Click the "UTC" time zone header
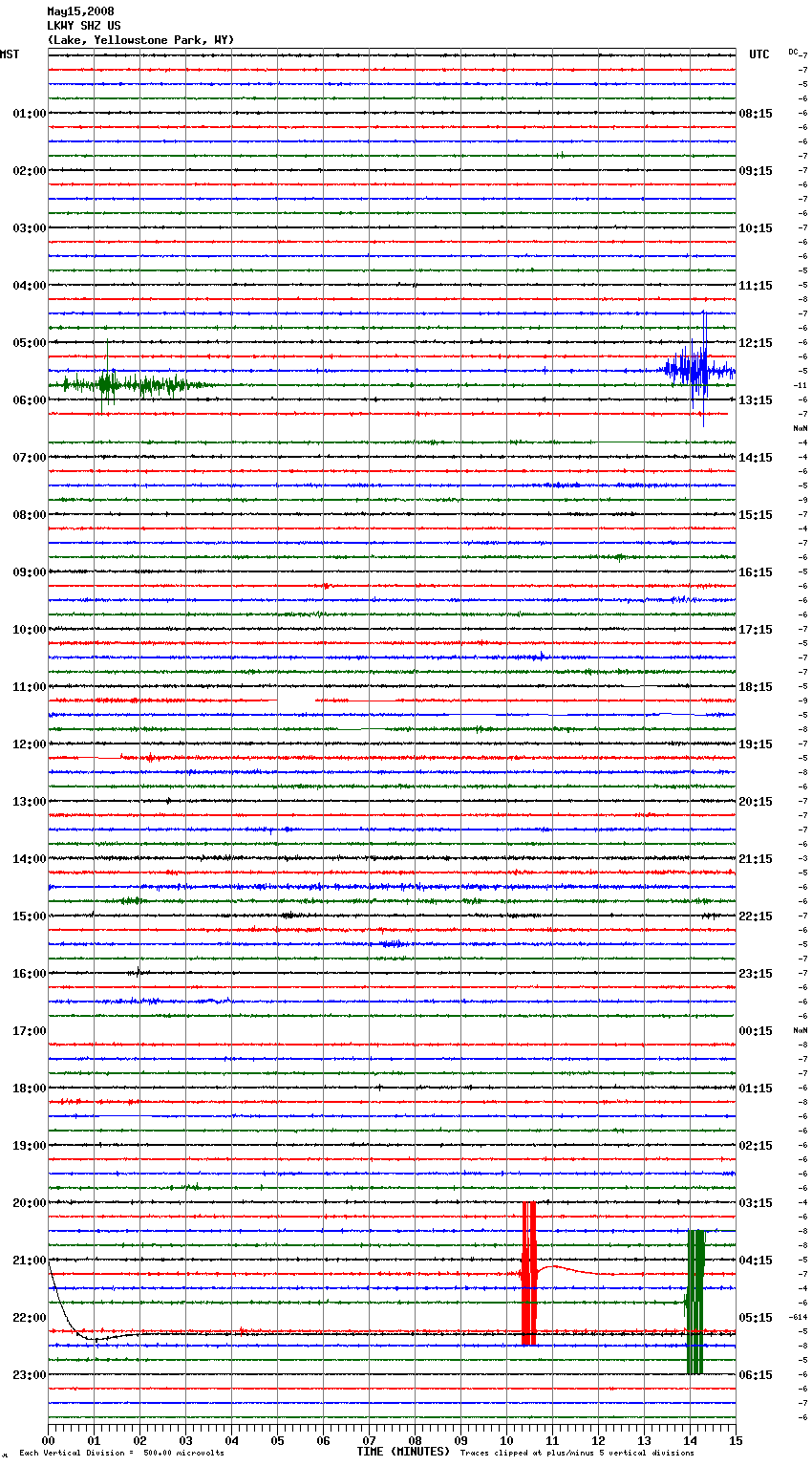812x1466 pixels. (x=759, y=54)
